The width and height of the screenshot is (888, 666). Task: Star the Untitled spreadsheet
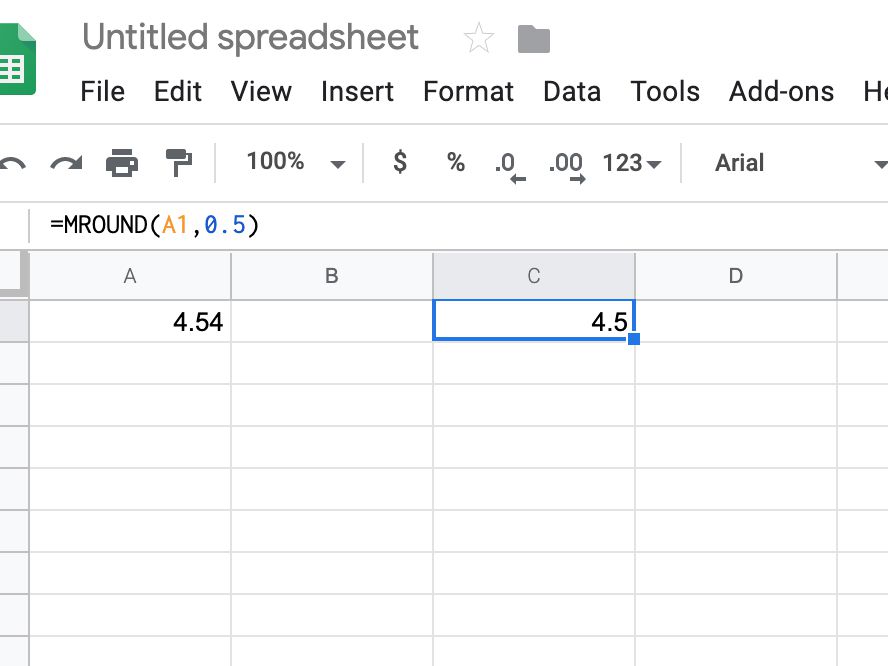click(x=479, y=39)
